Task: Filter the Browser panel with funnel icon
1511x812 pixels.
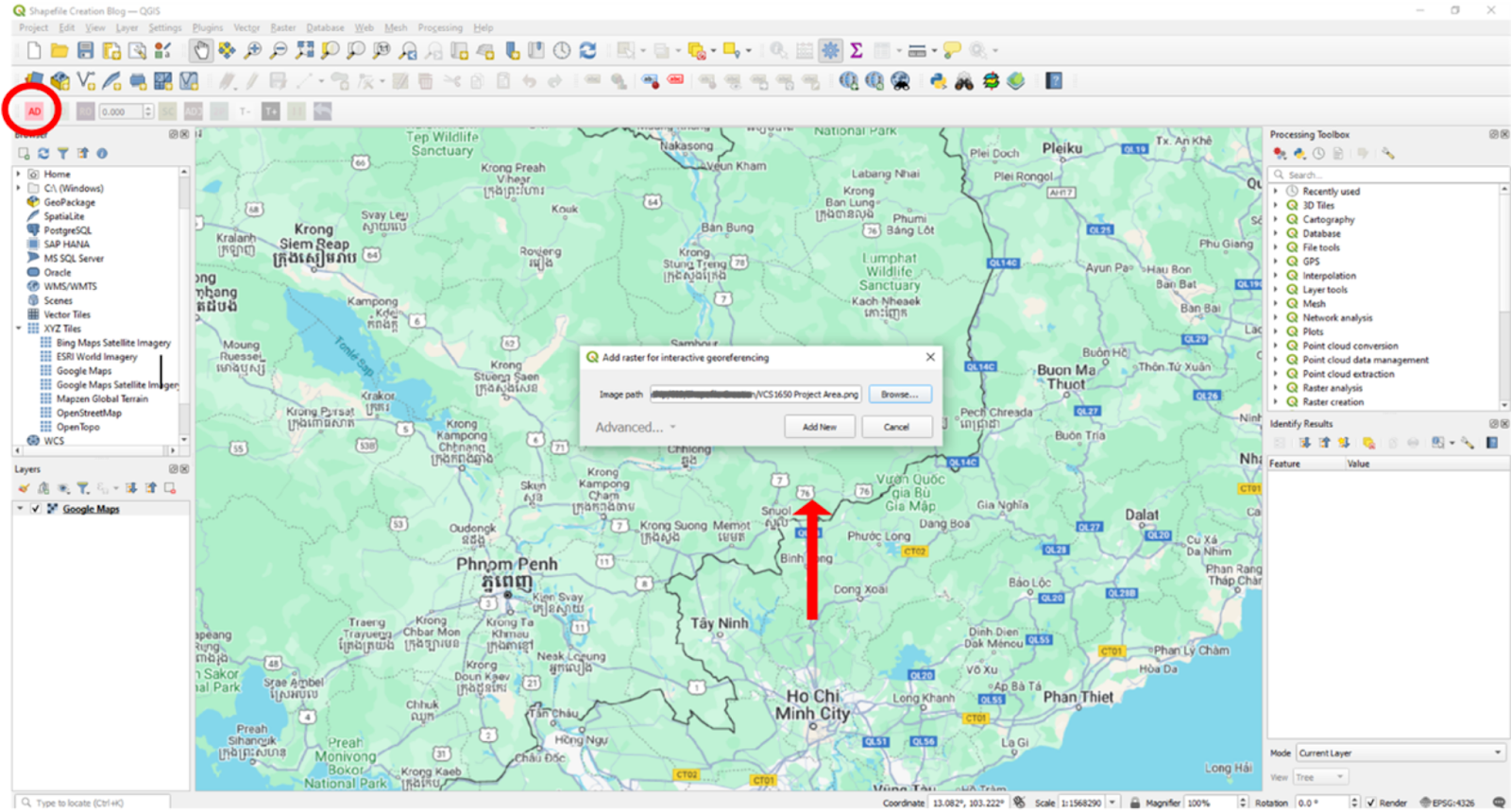Action: click(62, 153)
